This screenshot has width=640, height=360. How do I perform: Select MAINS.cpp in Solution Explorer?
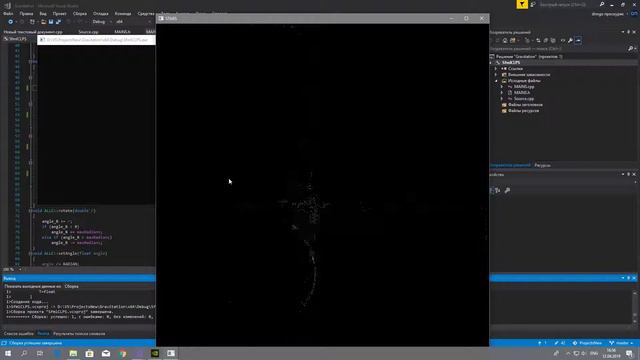click(524, 87)
